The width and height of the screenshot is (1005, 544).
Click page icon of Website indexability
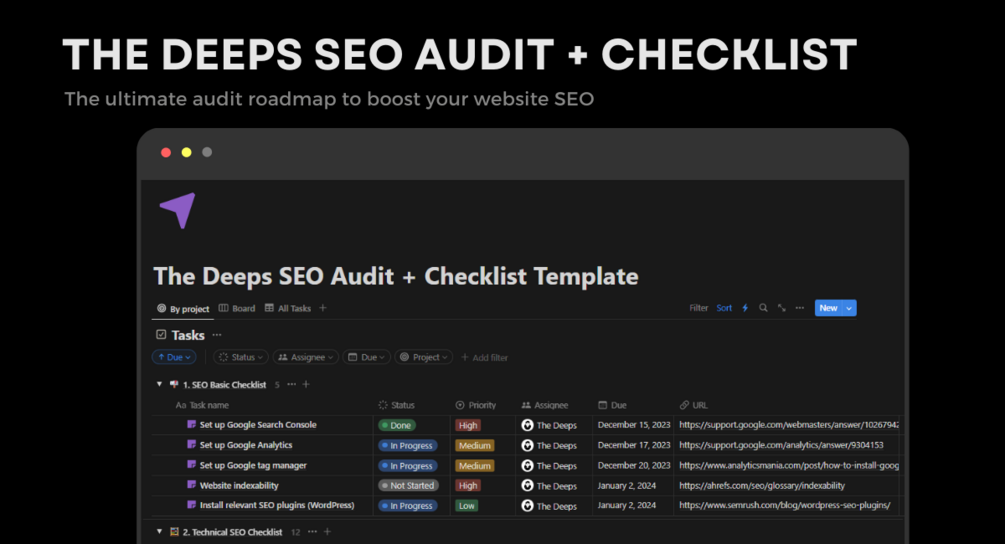[191, 485]
